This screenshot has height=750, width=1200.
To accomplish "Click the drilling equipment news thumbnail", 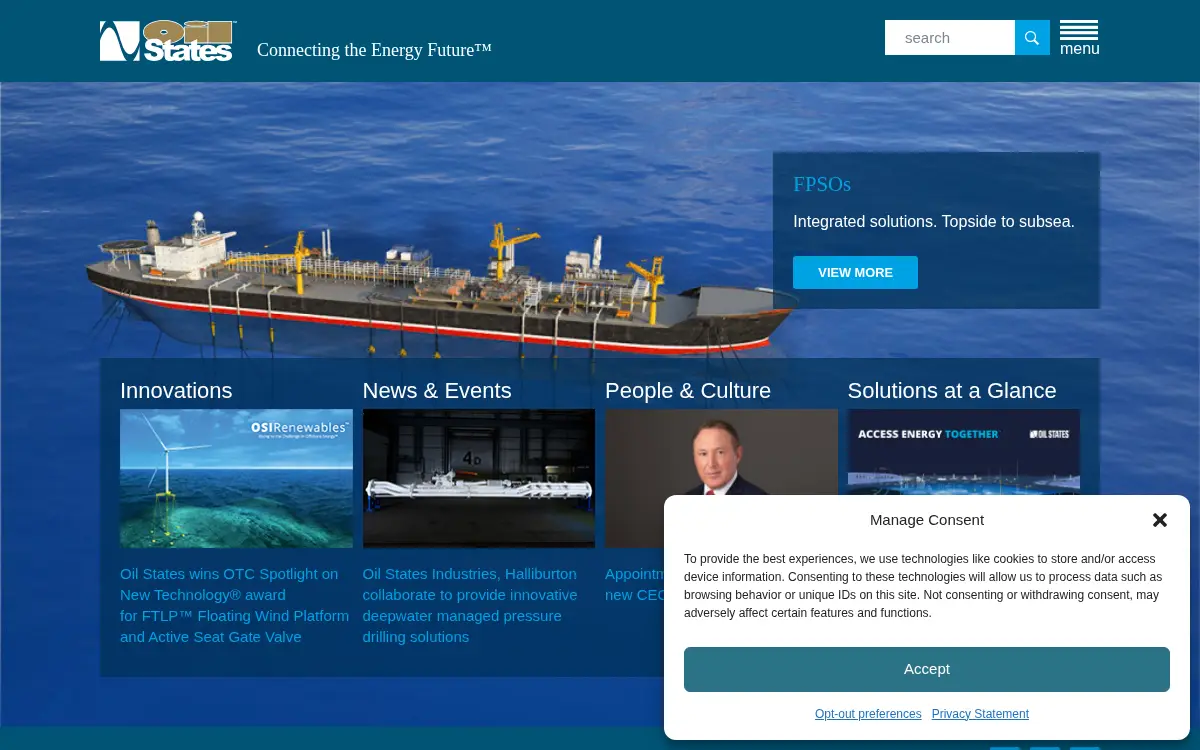I will (479, 478).
